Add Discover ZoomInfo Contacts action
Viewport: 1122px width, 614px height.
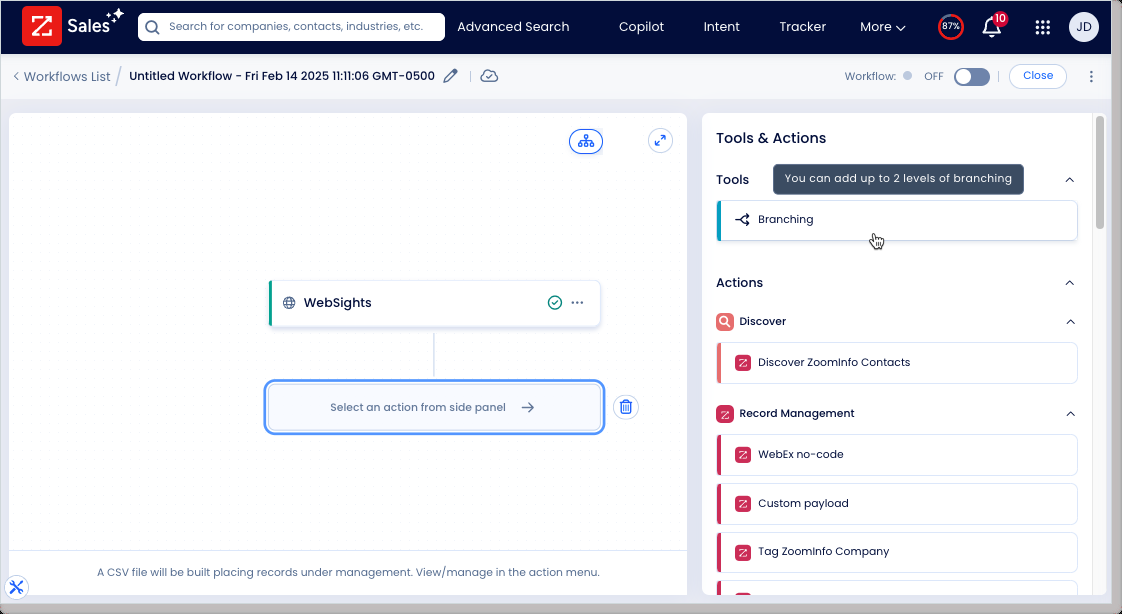tap(897, 363)
